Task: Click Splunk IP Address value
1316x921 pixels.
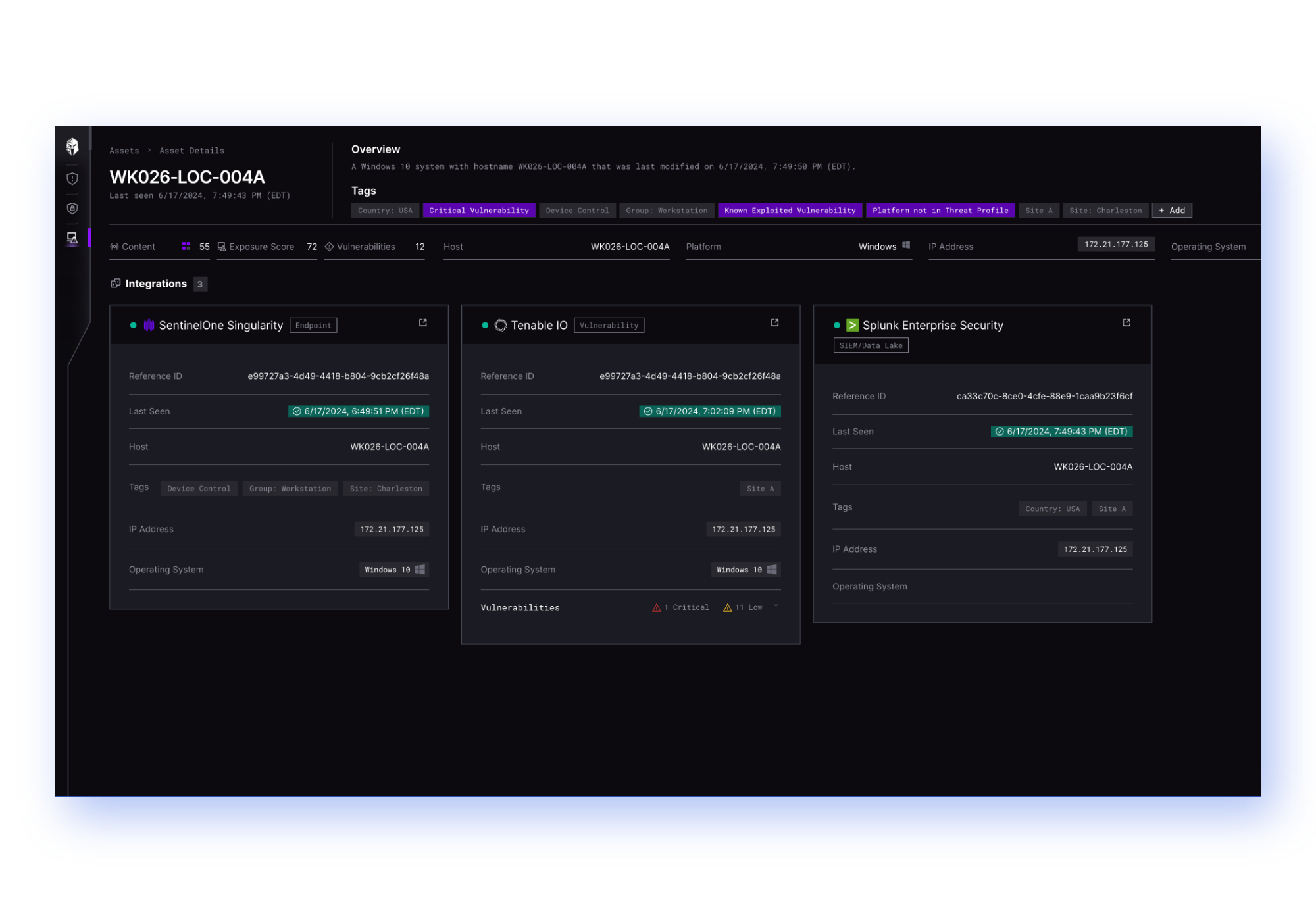Action: [x=1095, y=549]
